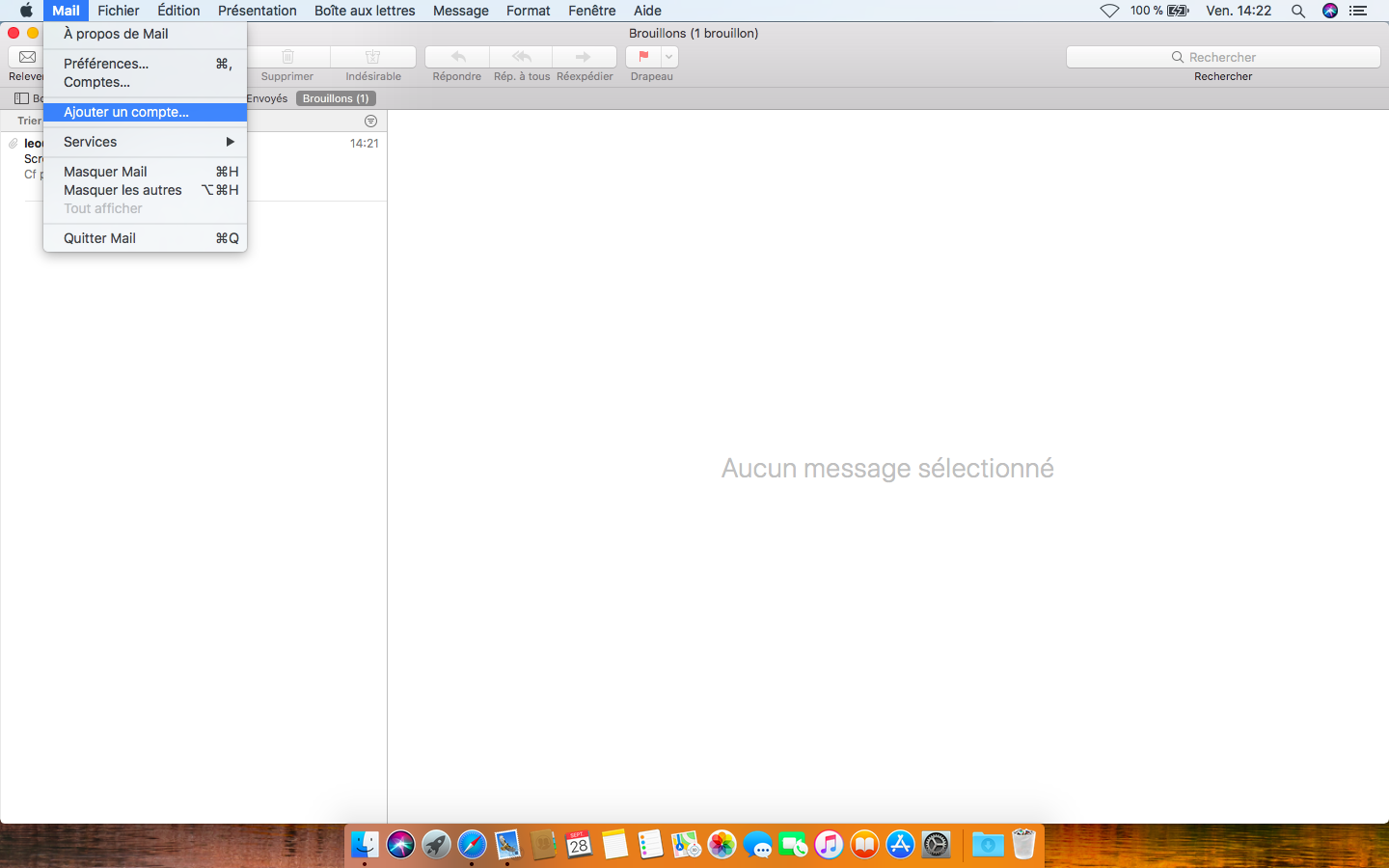This screenshot has height=868, width=1389.
Task: Open the Trier sort options
Action: [29, 121]
